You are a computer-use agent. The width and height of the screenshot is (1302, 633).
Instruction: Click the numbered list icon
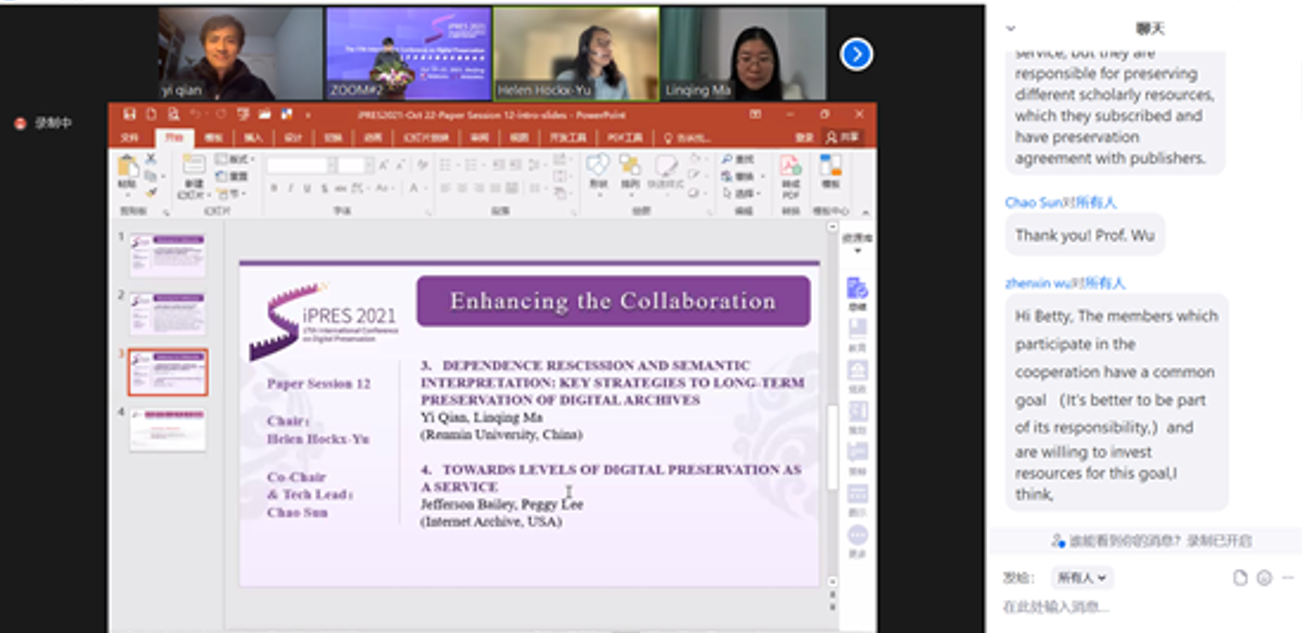tap(471, 164)
